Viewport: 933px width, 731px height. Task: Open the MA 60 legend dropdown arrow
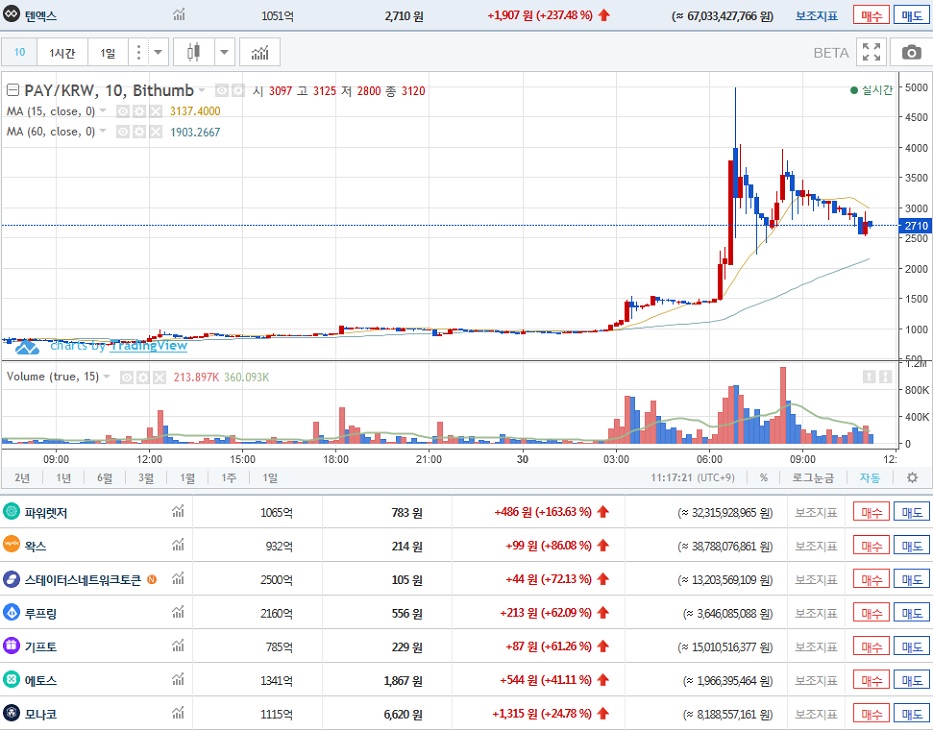point(103,131)
